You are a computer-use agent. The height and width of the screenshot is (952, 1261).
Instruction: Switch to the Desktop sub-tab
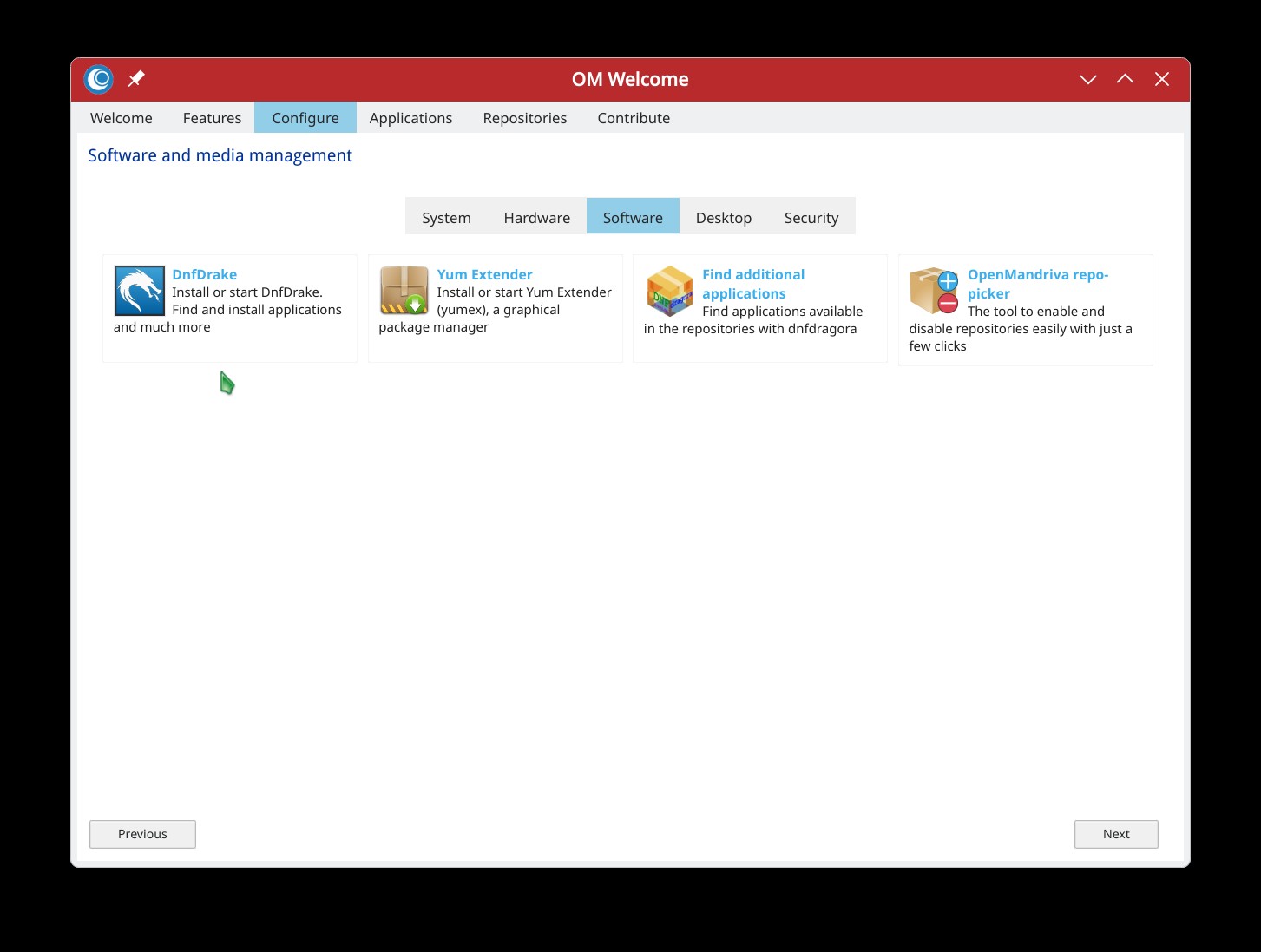pyautogui.click(x=724, y=217)
